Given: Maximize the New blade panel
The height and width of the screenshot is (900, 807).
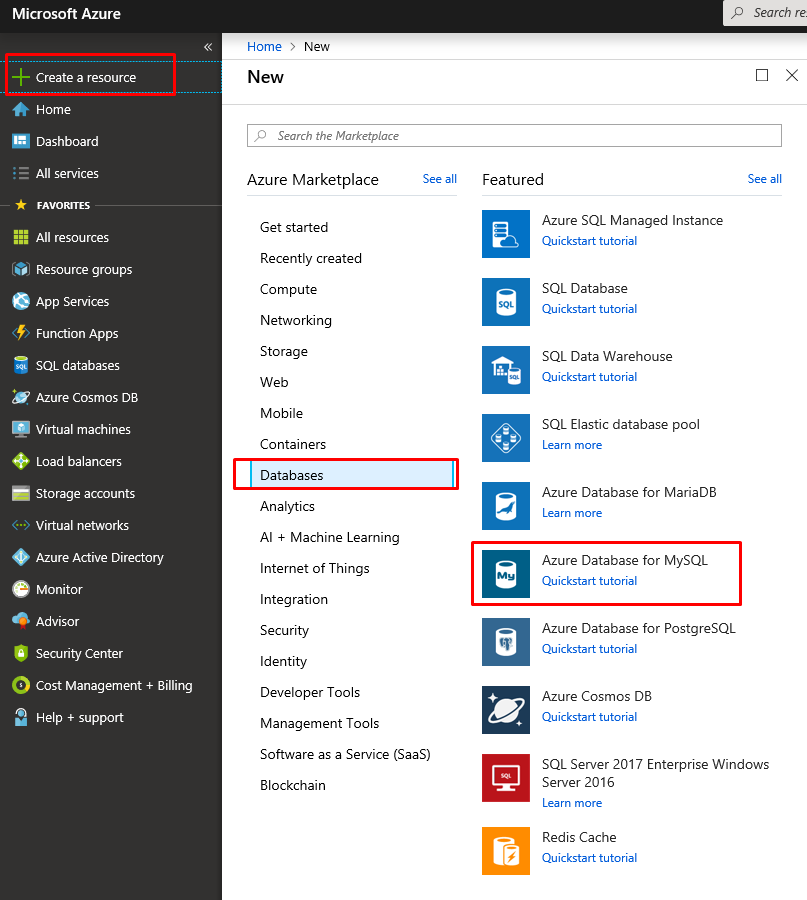Looking at the screenshot, I should 762,75.
